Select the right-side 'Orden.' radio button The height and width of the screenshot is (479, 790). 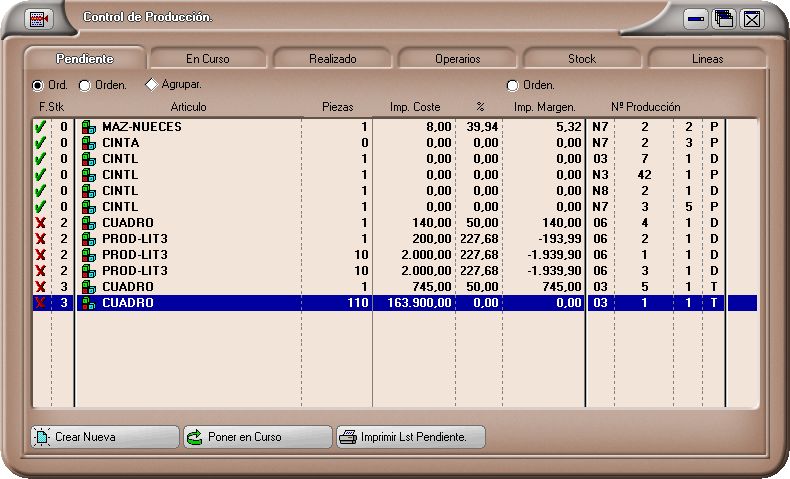click(513, 86)
